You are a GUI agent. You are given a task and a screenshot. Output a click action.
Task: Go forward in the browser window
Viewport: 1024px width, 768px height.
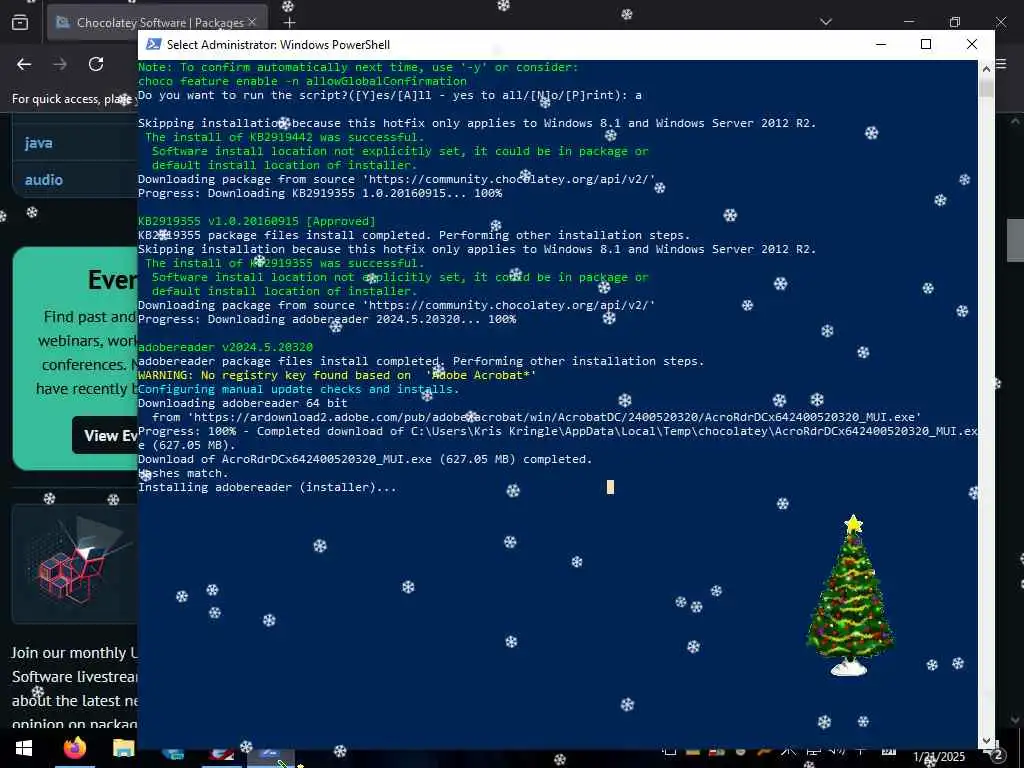click(x=60, y=64)
